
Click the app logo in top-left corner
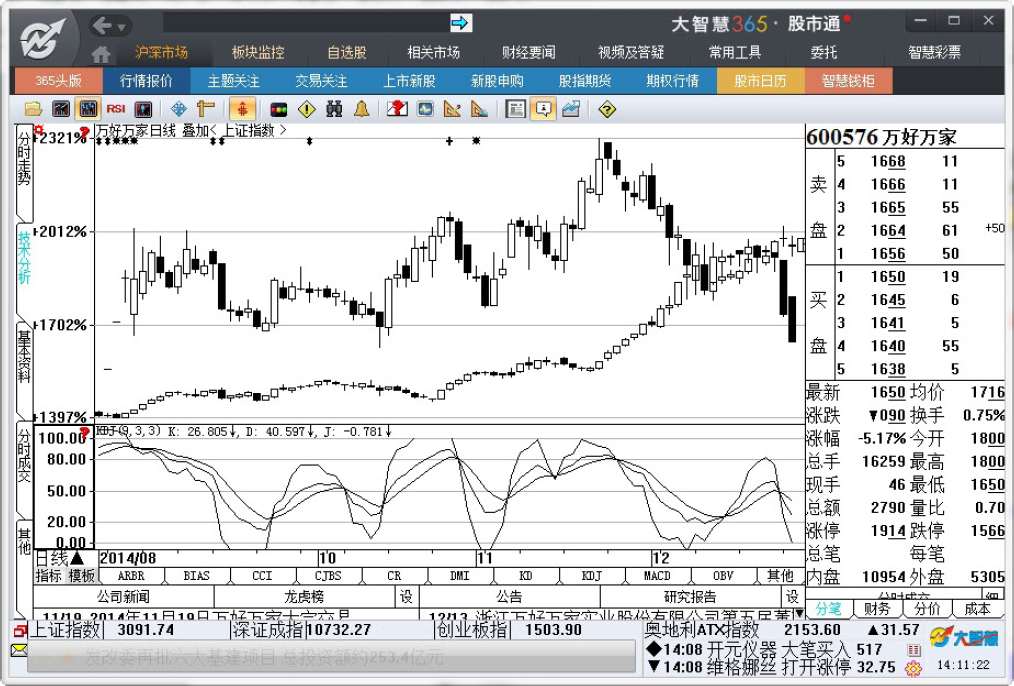(43, 39)
